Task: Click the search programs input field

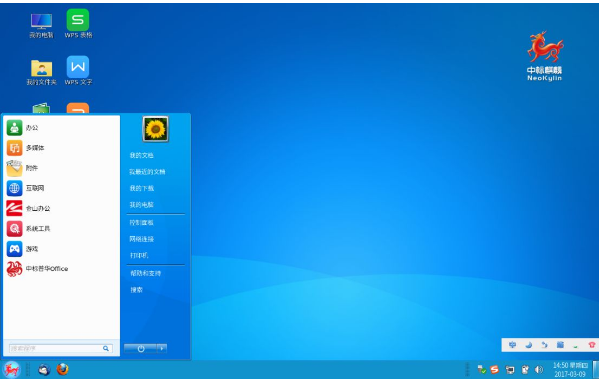Action: coord(60,348)
